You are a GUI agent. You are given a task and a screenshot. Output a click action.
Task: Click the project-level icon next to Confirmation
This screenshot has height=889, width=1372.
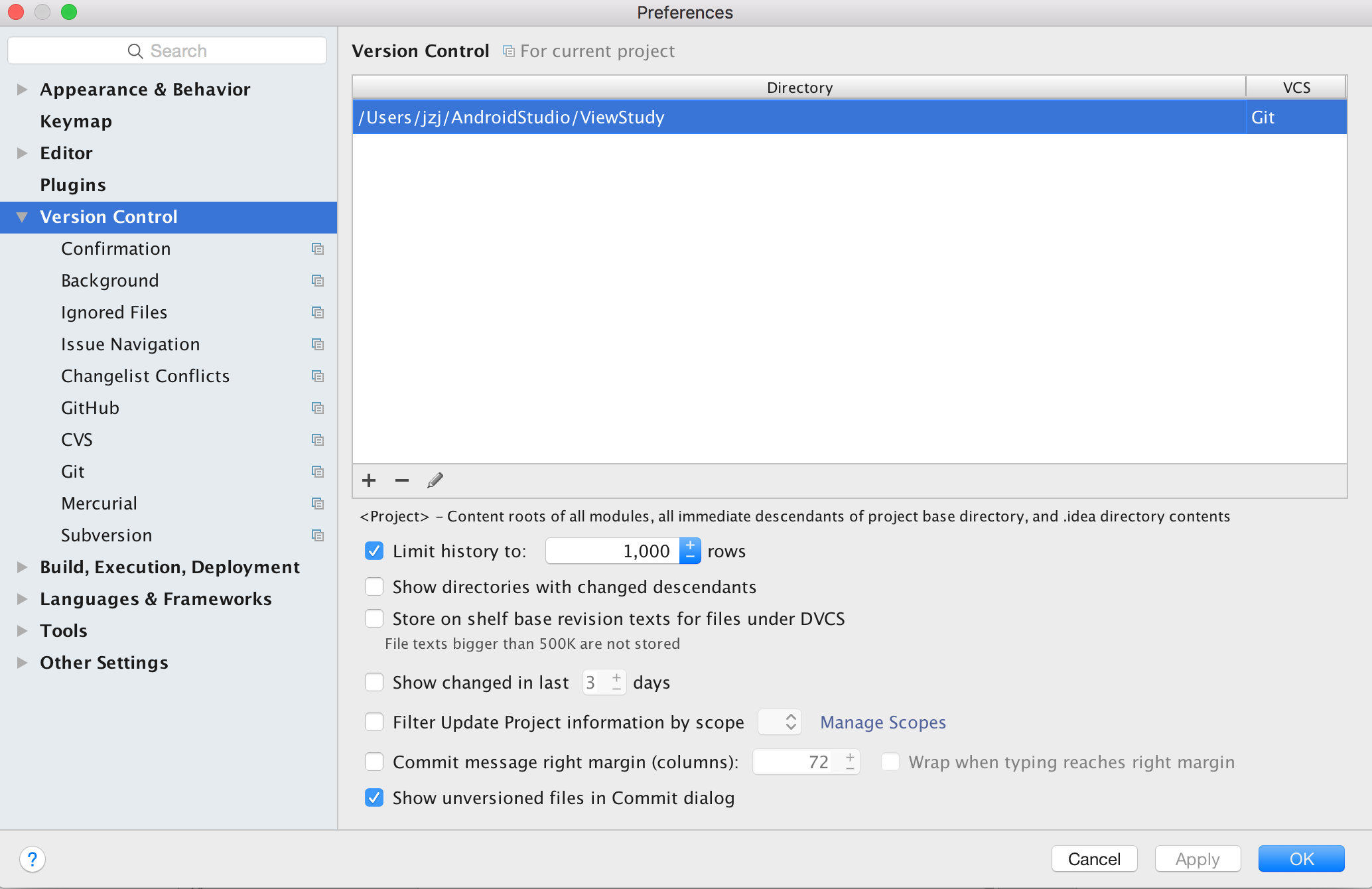click(x=318, y=249)
